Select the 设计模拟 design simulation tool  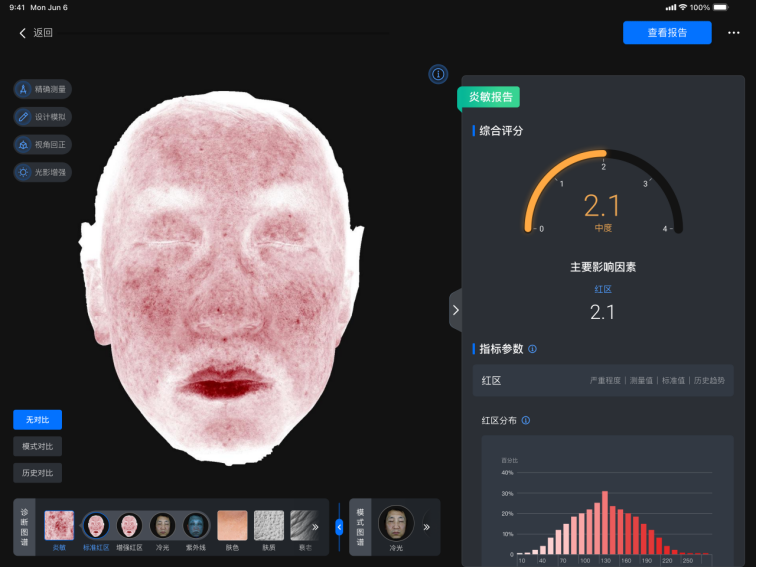[42, 117]
